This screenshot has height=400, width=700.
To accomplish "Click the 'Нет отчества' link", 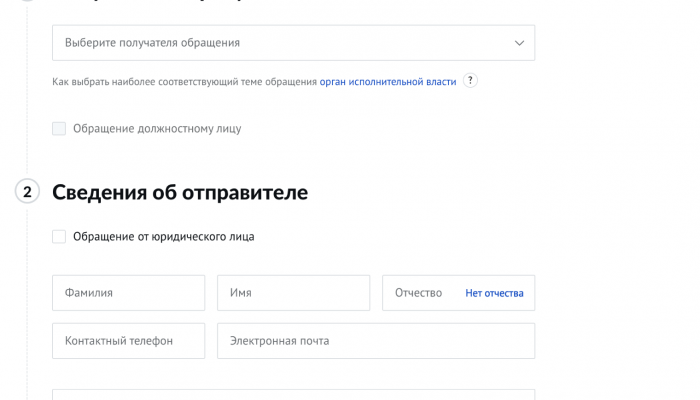I will tap(494, 293).
